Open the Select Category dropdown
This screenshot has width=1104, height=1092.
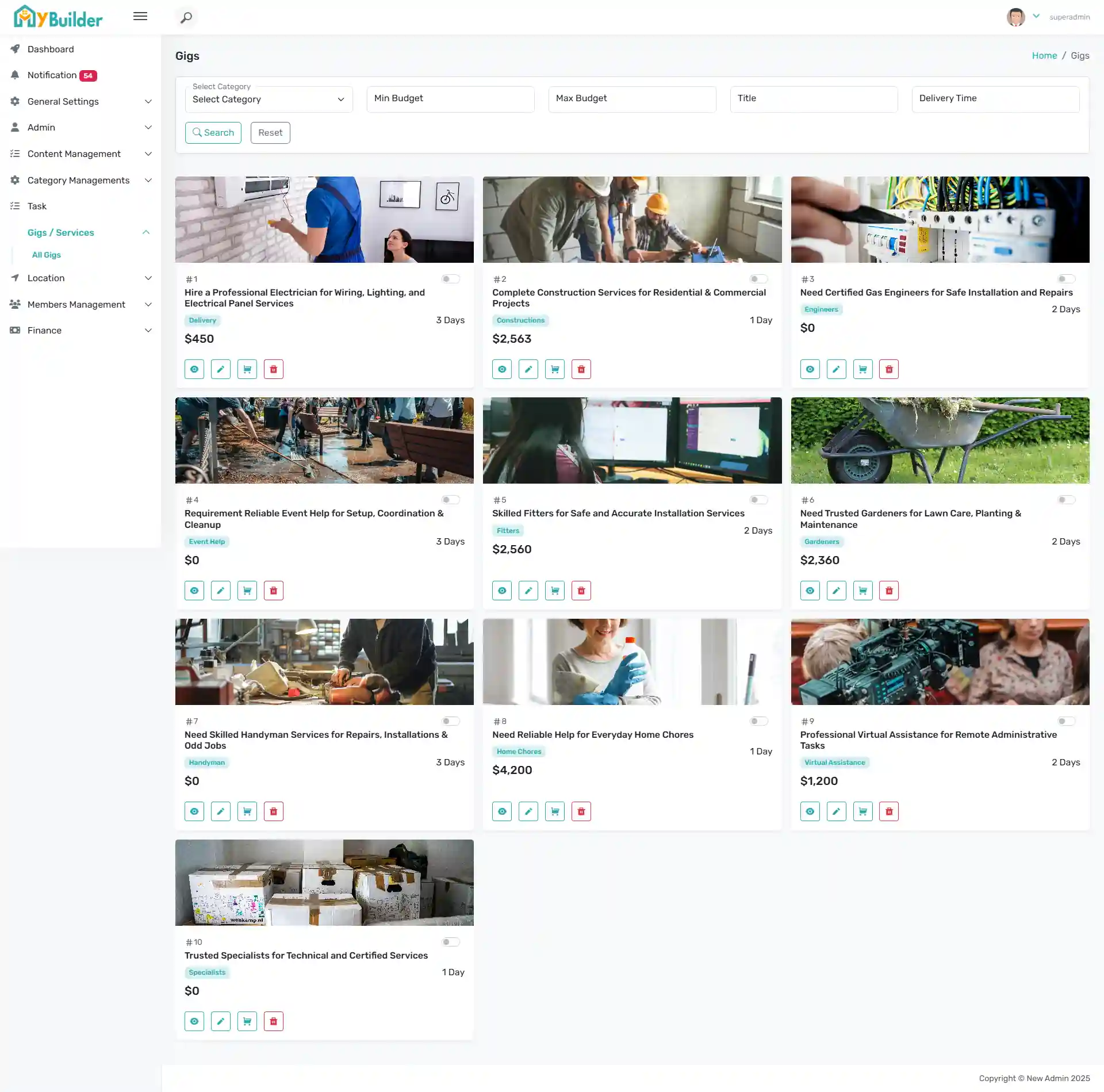point(269,99)
